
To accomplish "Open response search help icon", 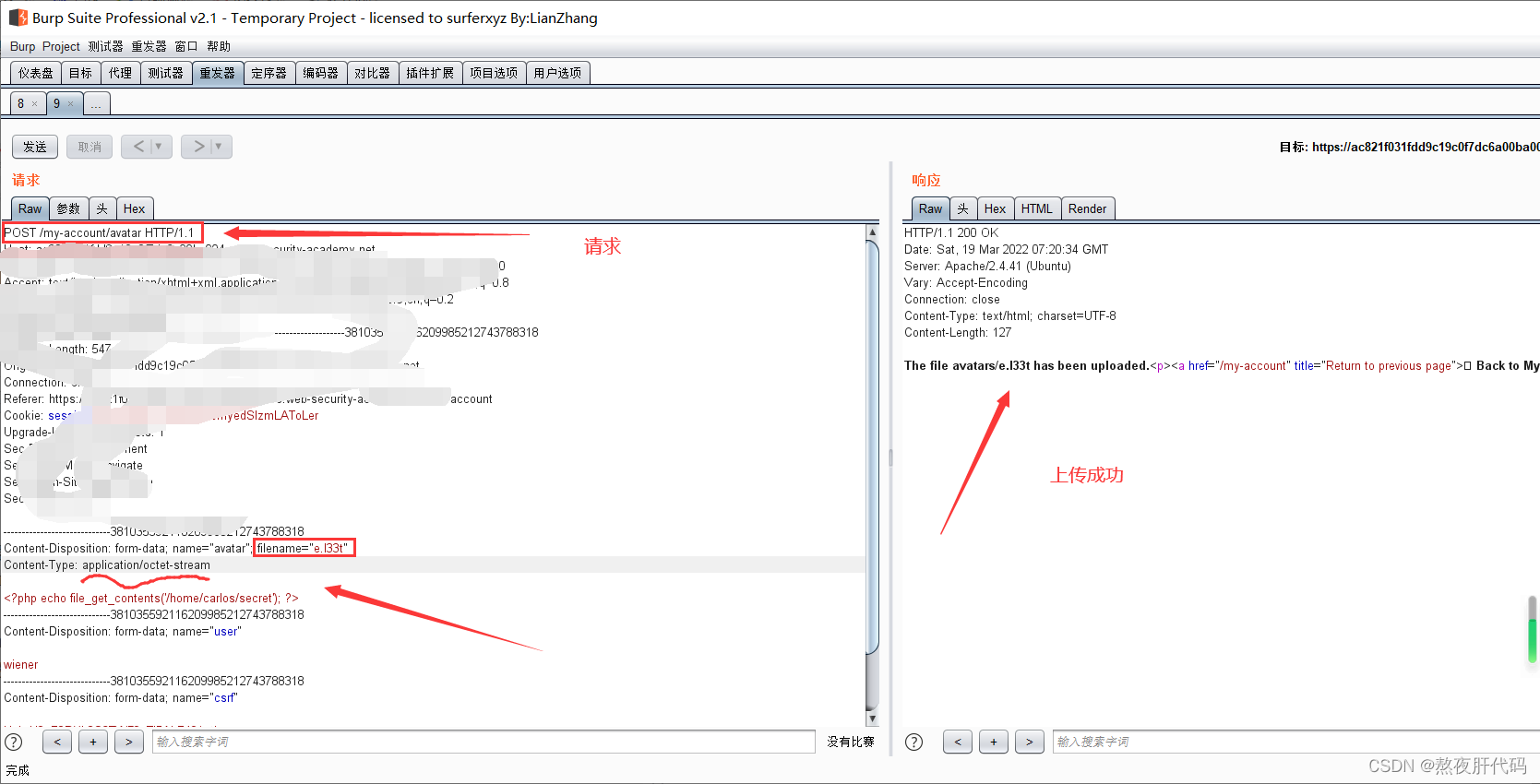I will [914, 742].
